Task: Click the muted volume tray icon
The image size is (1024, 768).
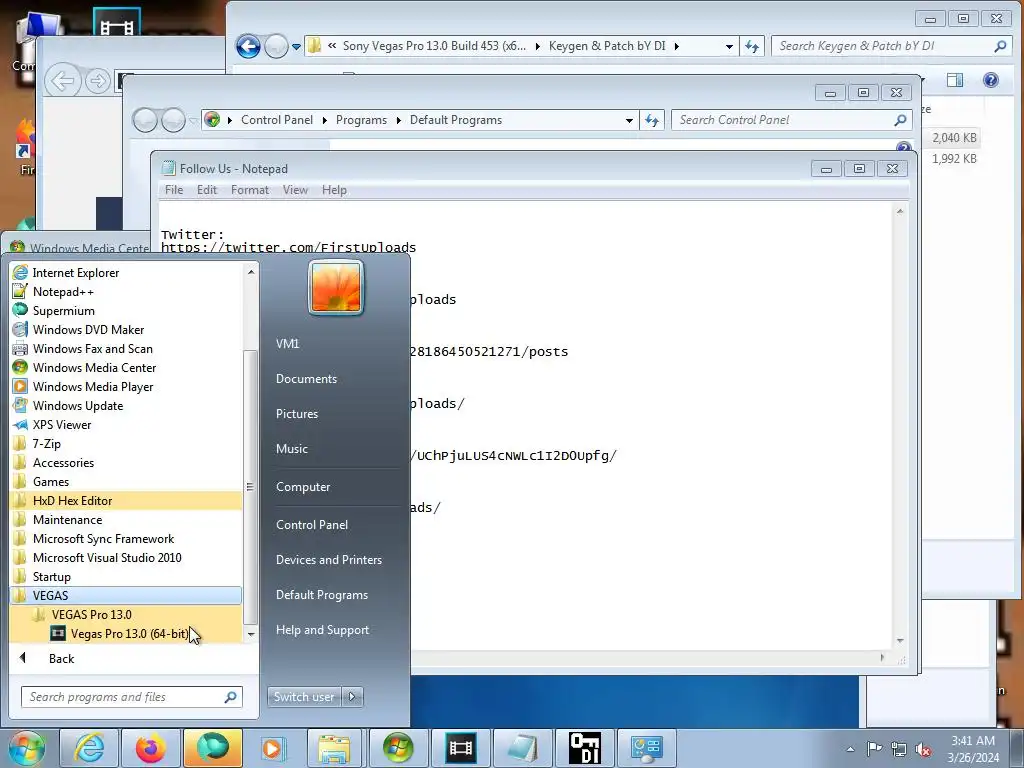Action: [x=923, y=748]
